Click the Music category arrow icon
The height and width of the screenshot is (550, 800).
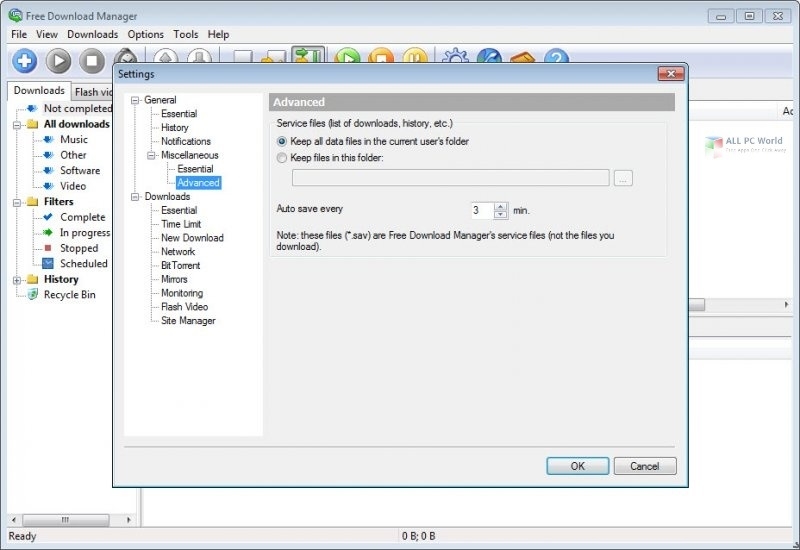pos(48,139)
